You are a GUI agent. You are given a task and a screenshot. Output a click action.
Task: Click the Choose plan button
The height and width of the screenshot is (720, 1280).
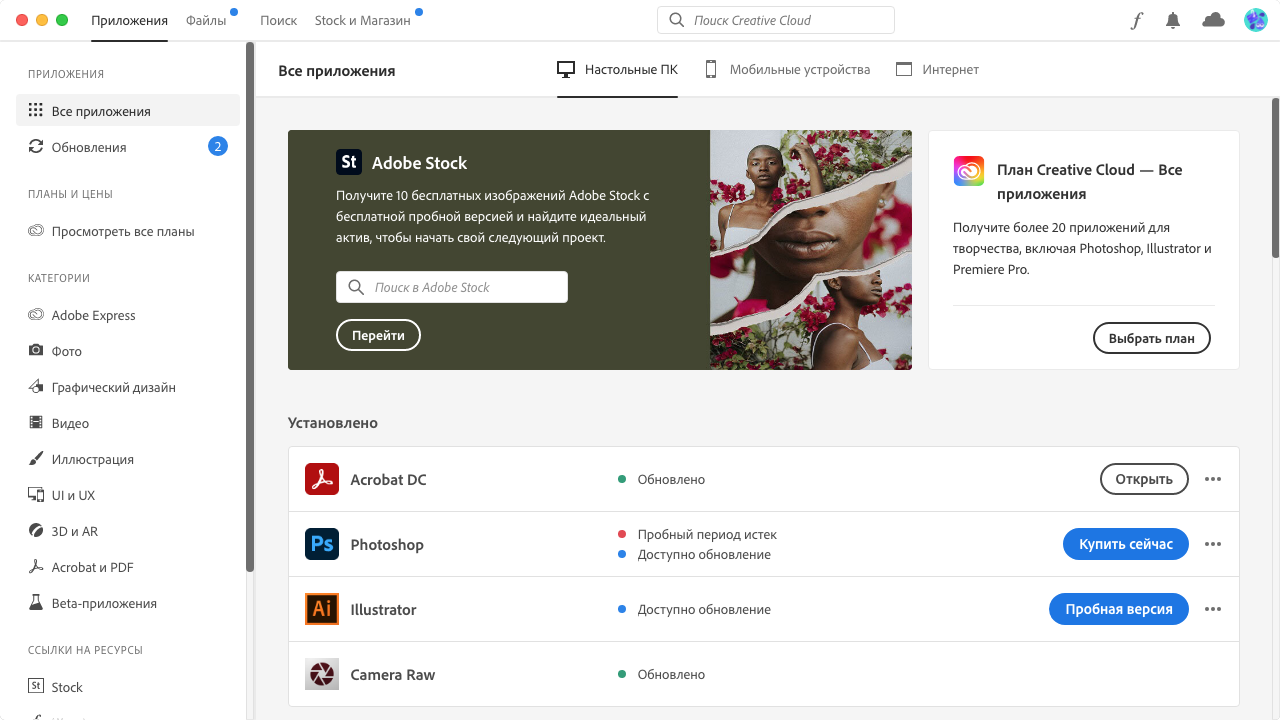click(x=1151, y=338)
